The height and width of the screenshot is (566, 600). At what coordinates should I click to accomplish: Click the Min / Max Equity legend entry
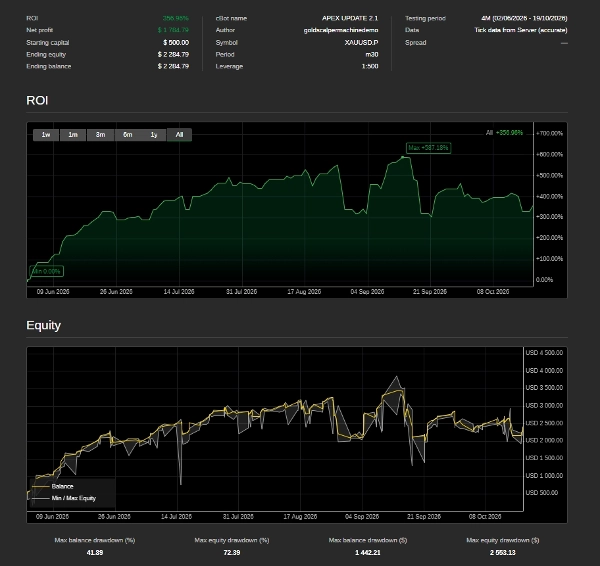73,498
